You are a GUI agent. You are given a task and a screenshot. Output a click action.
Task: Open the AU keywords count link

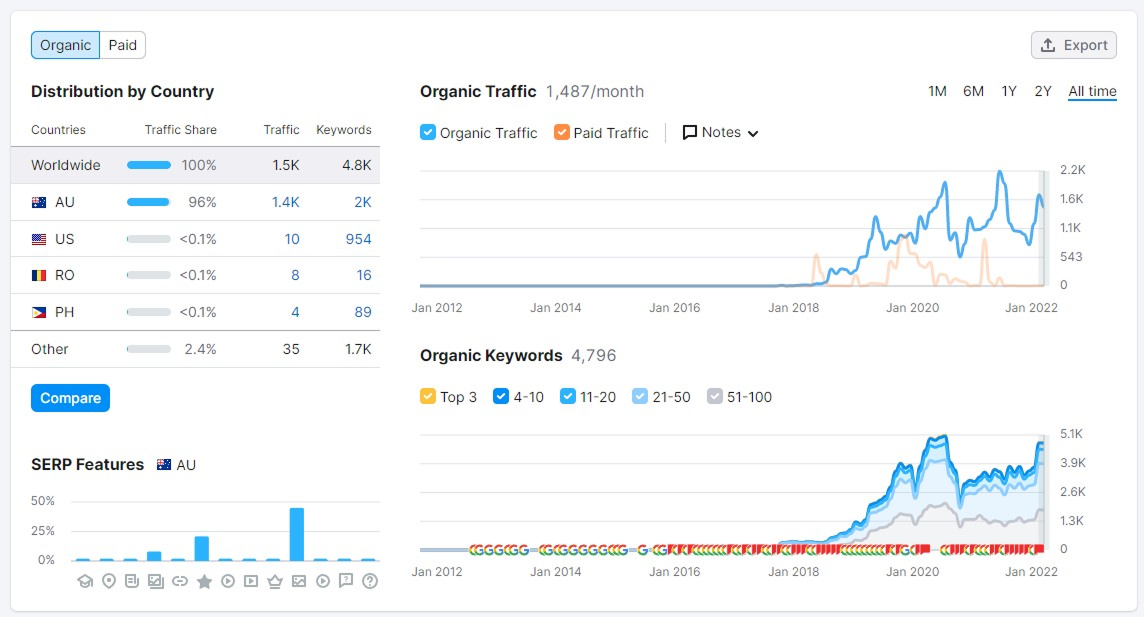363,202
